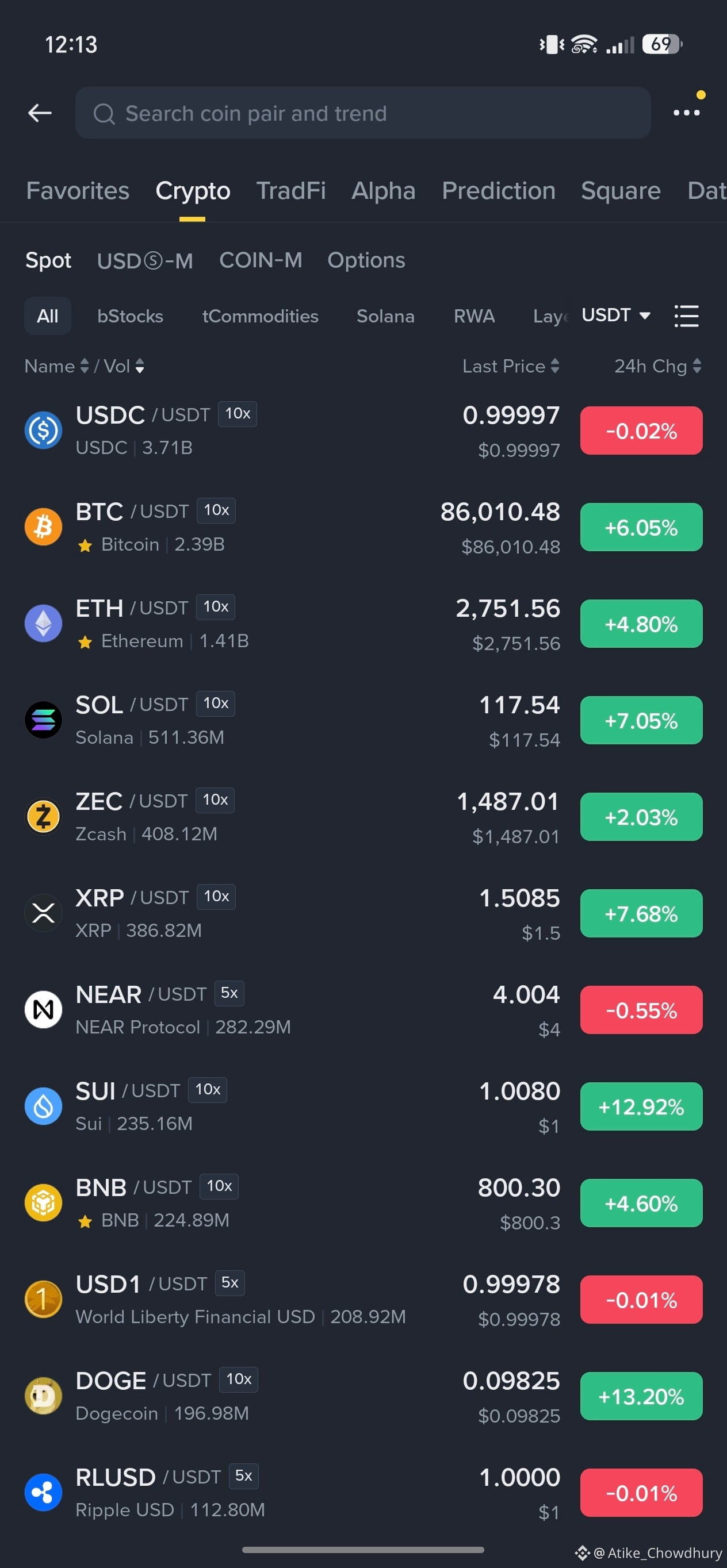This screenshot has width=727, height=1568.
Task: Tap the NEAR Protocol coin logo
Action: pyautogui.click(x=43, y=1009)
